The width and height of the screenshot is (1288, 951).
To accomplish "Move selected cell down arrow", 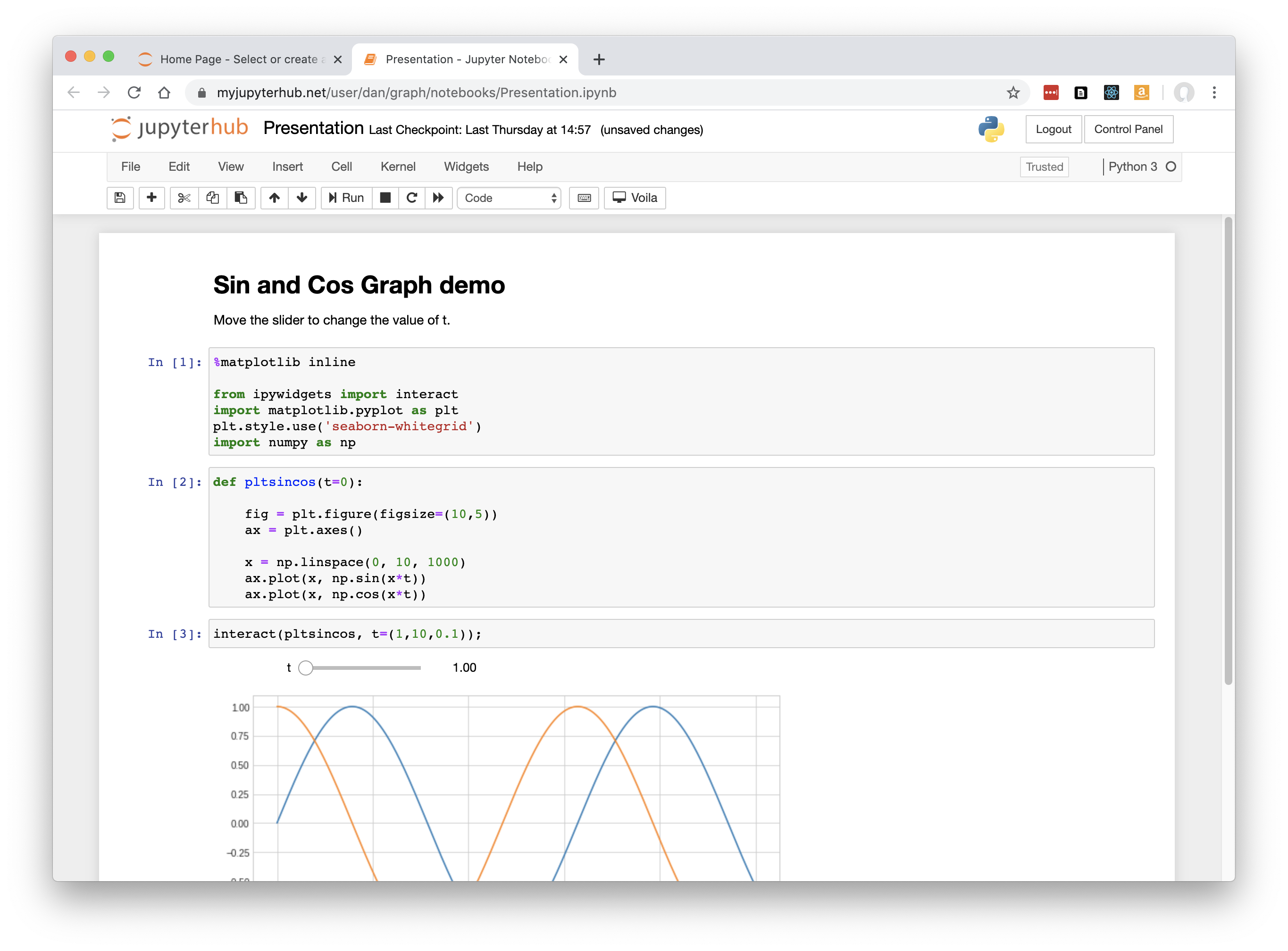I will coord(301,198).
